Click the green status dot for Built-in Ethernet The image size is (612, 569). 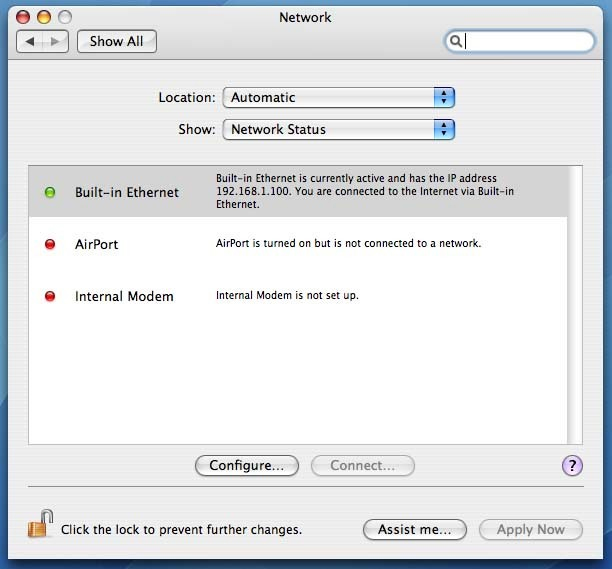(x=50, y=192)
